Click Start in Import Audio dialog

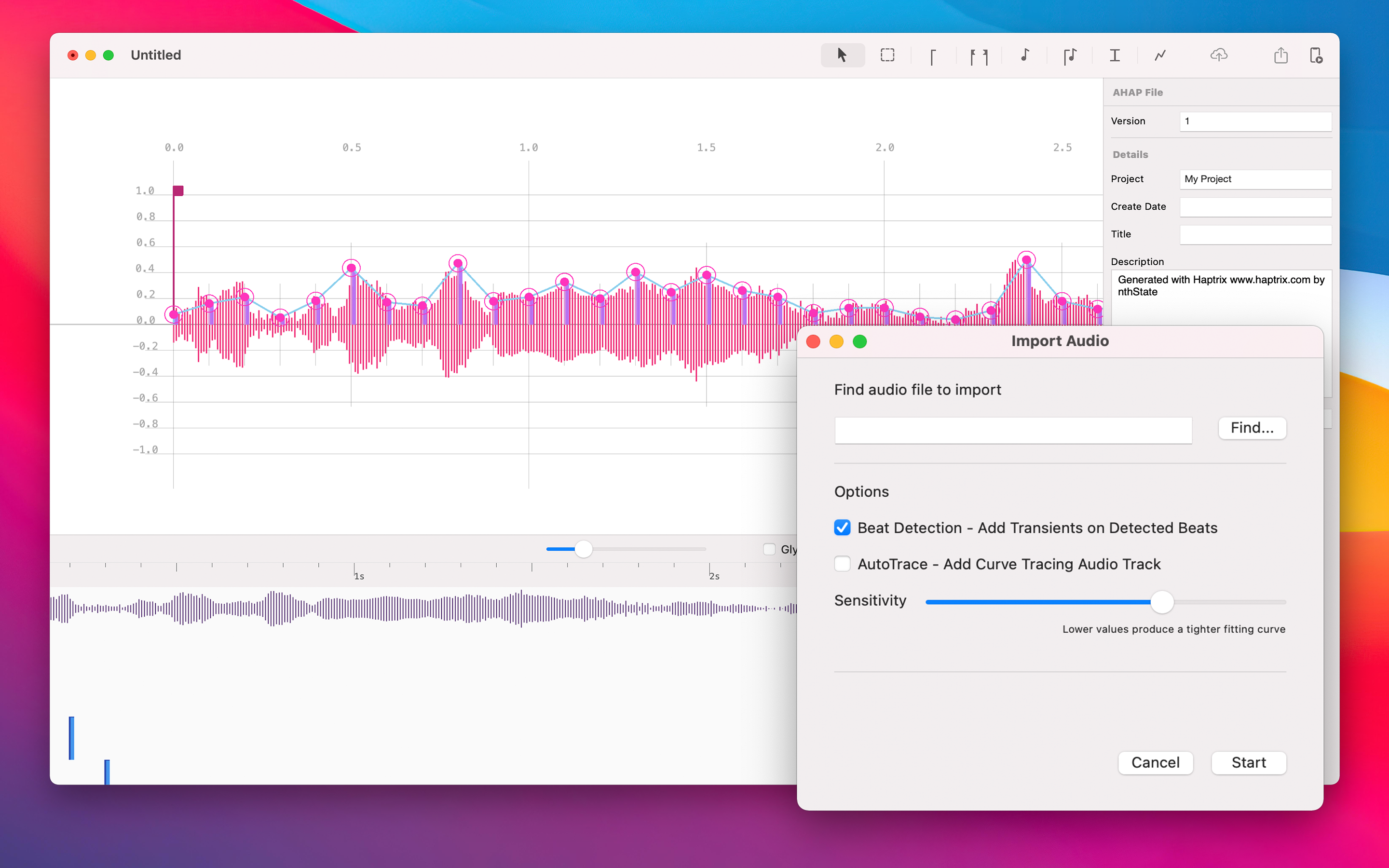1248,762
